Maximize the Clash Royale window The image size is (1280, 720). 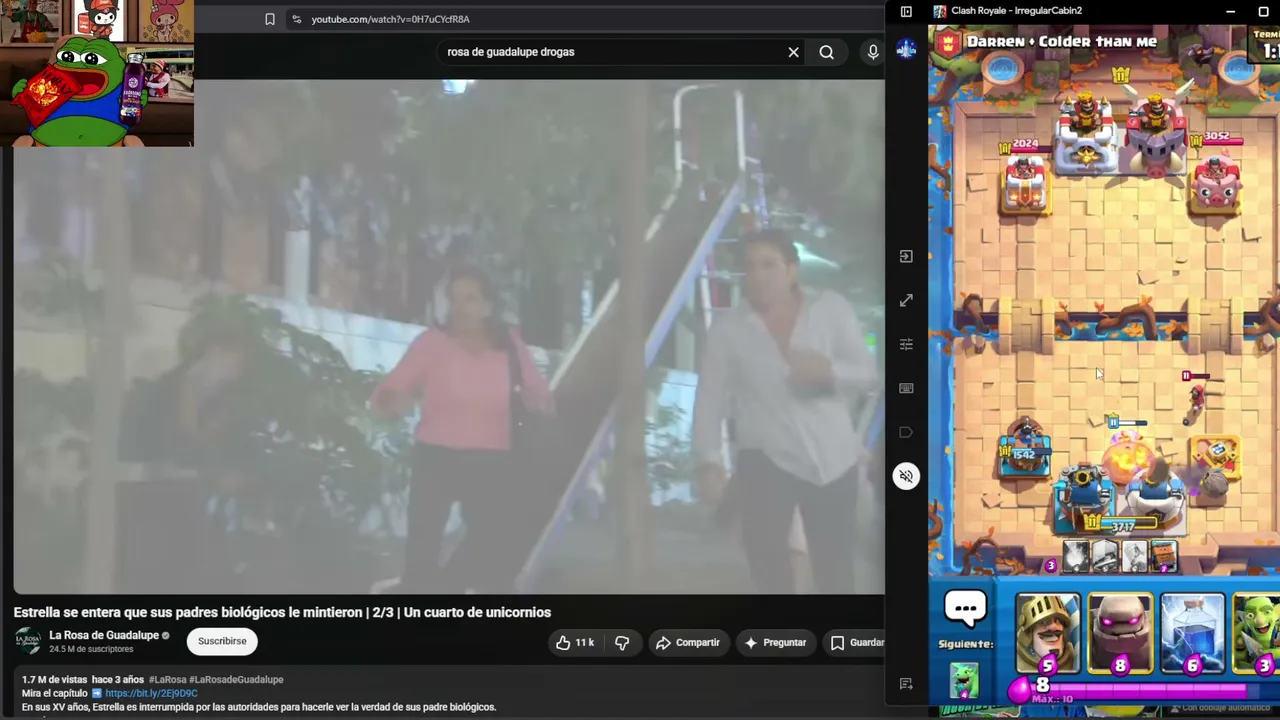click(1263, 11)
